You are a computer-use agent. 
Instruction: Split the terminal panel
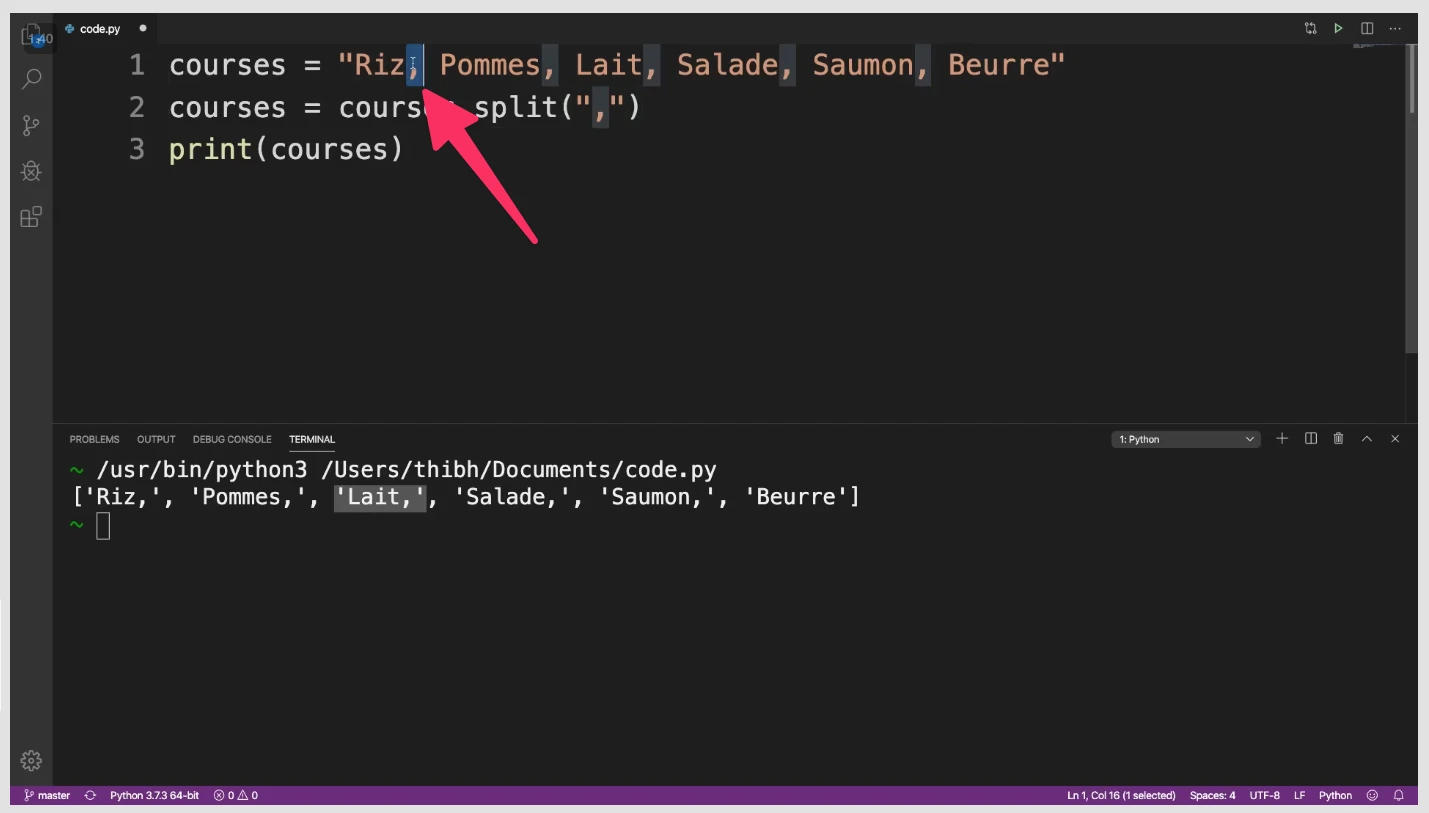[x=1310, y=439]
